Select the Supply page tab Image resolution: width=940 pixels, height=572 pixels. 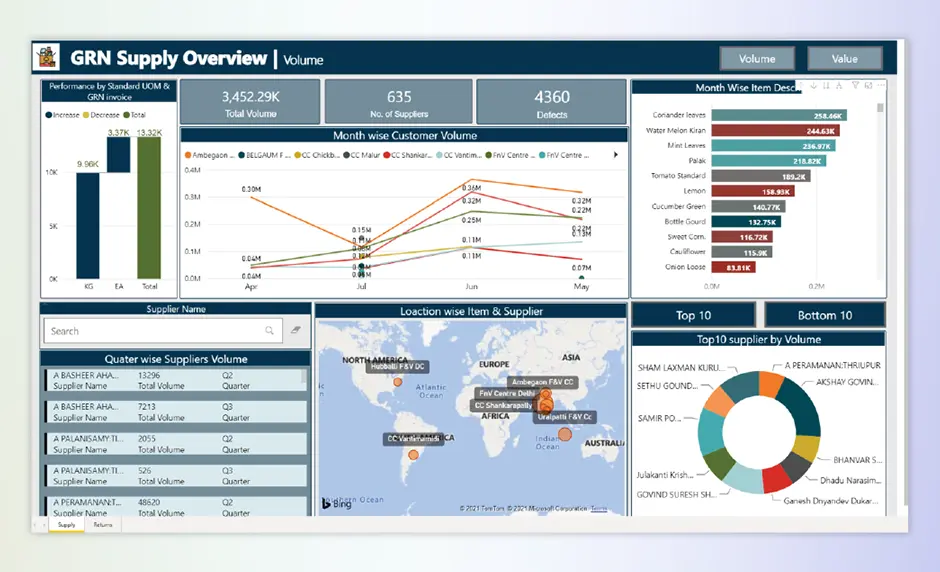click(x=66, y=524)
